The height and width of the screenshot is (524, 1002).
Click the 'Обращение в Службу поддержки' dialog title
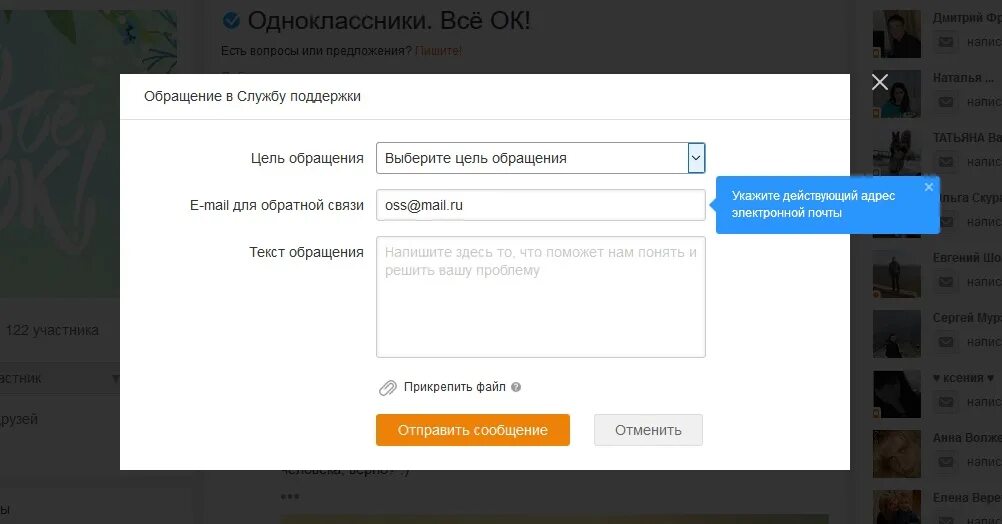(x=252, y=96)
